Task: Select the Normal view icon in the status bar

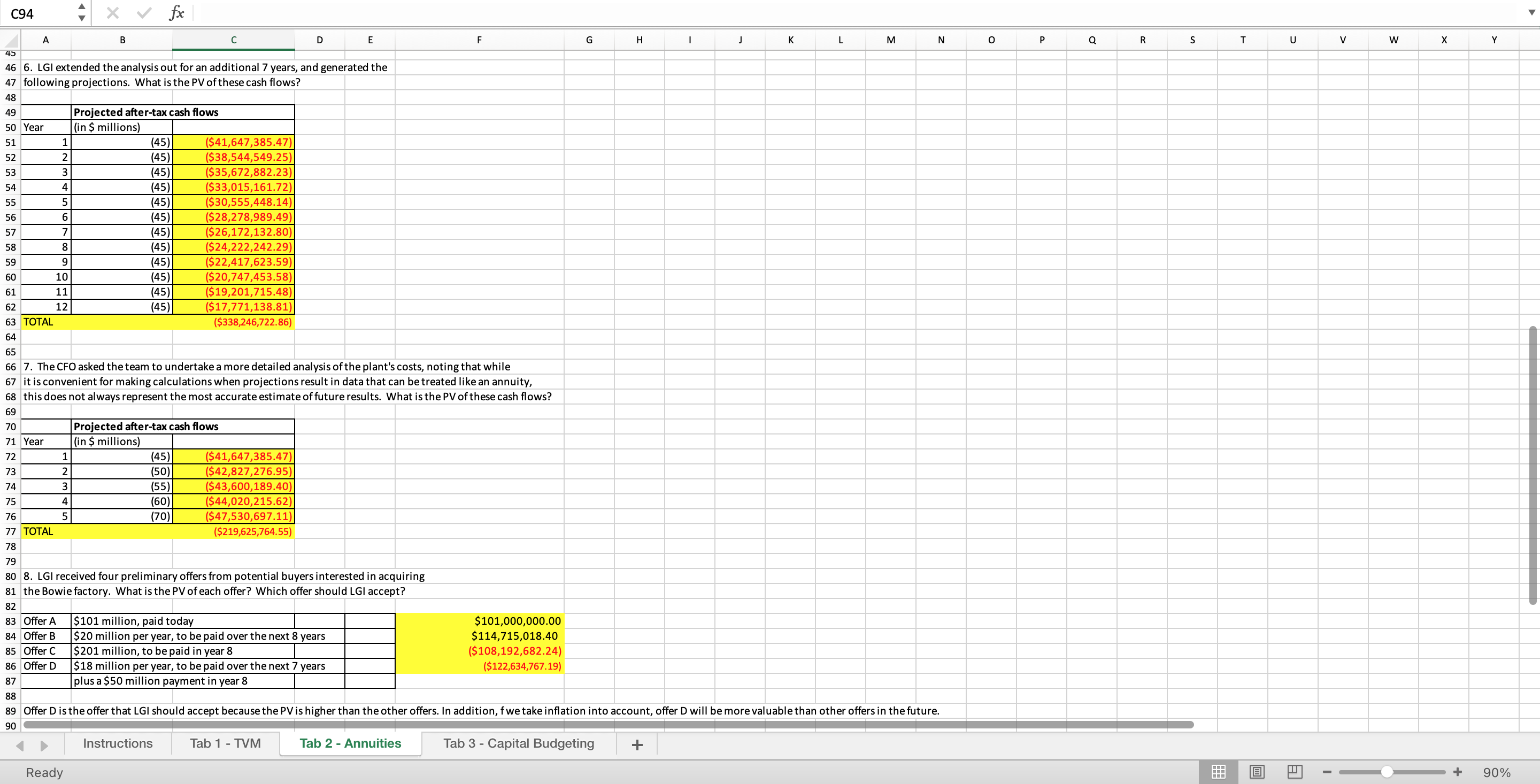Action: pyautogui.click(x=1219, y=772)
